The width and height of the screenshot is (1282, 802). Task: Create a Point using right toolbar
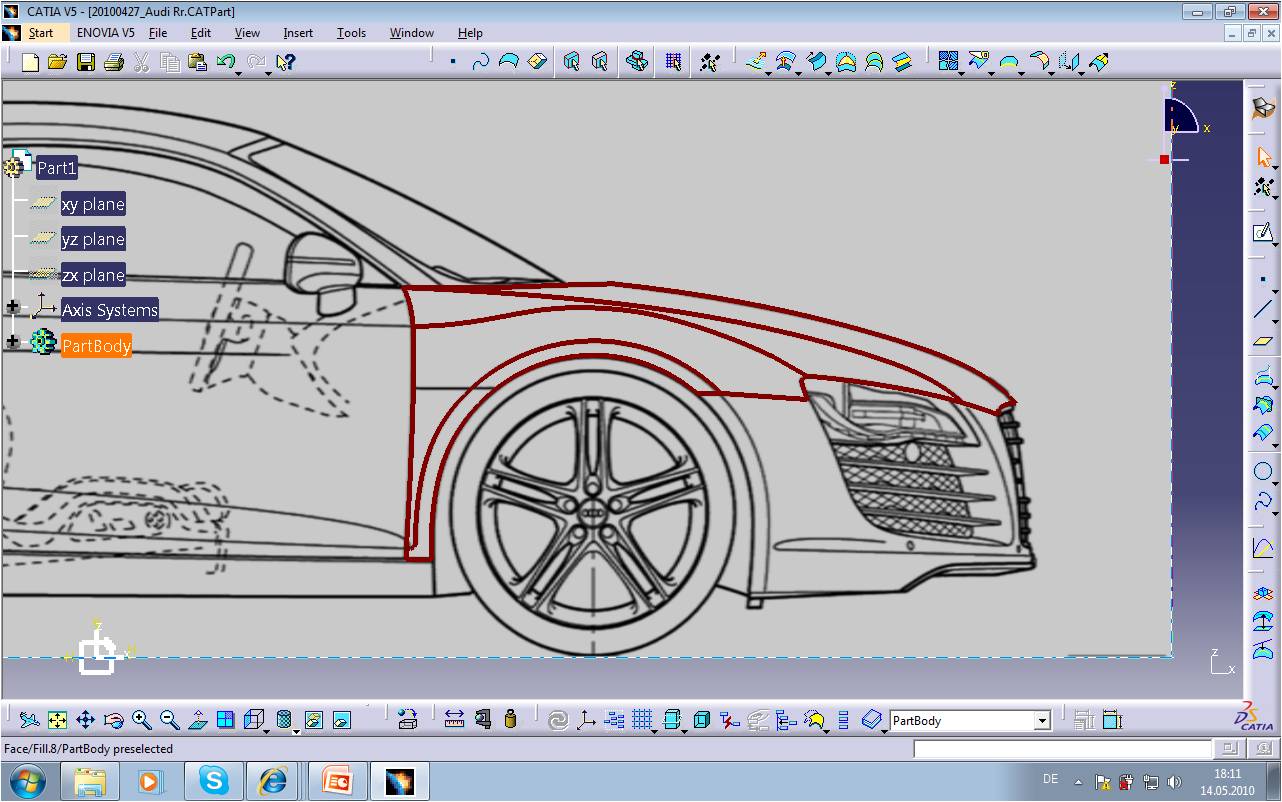click(1264, 281)
